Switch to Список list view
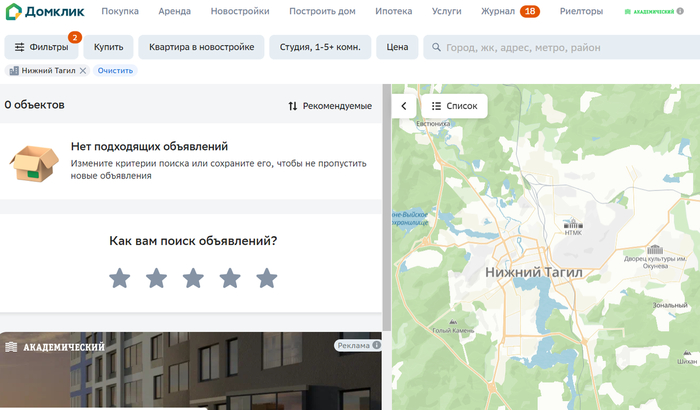700x410 pixels. point(454,106)
